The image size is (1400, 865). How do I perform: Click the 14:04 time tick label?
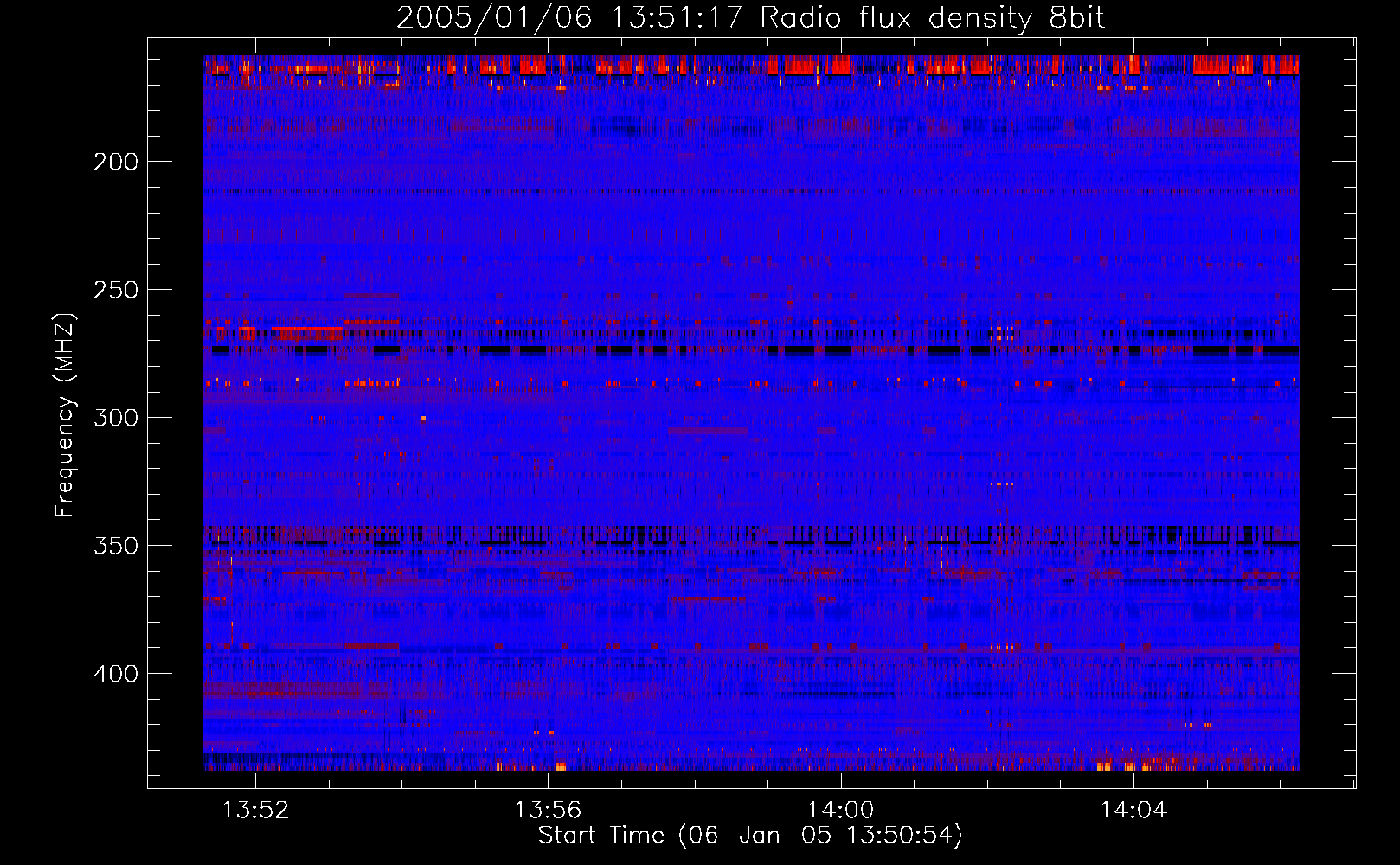[1133, 811]
